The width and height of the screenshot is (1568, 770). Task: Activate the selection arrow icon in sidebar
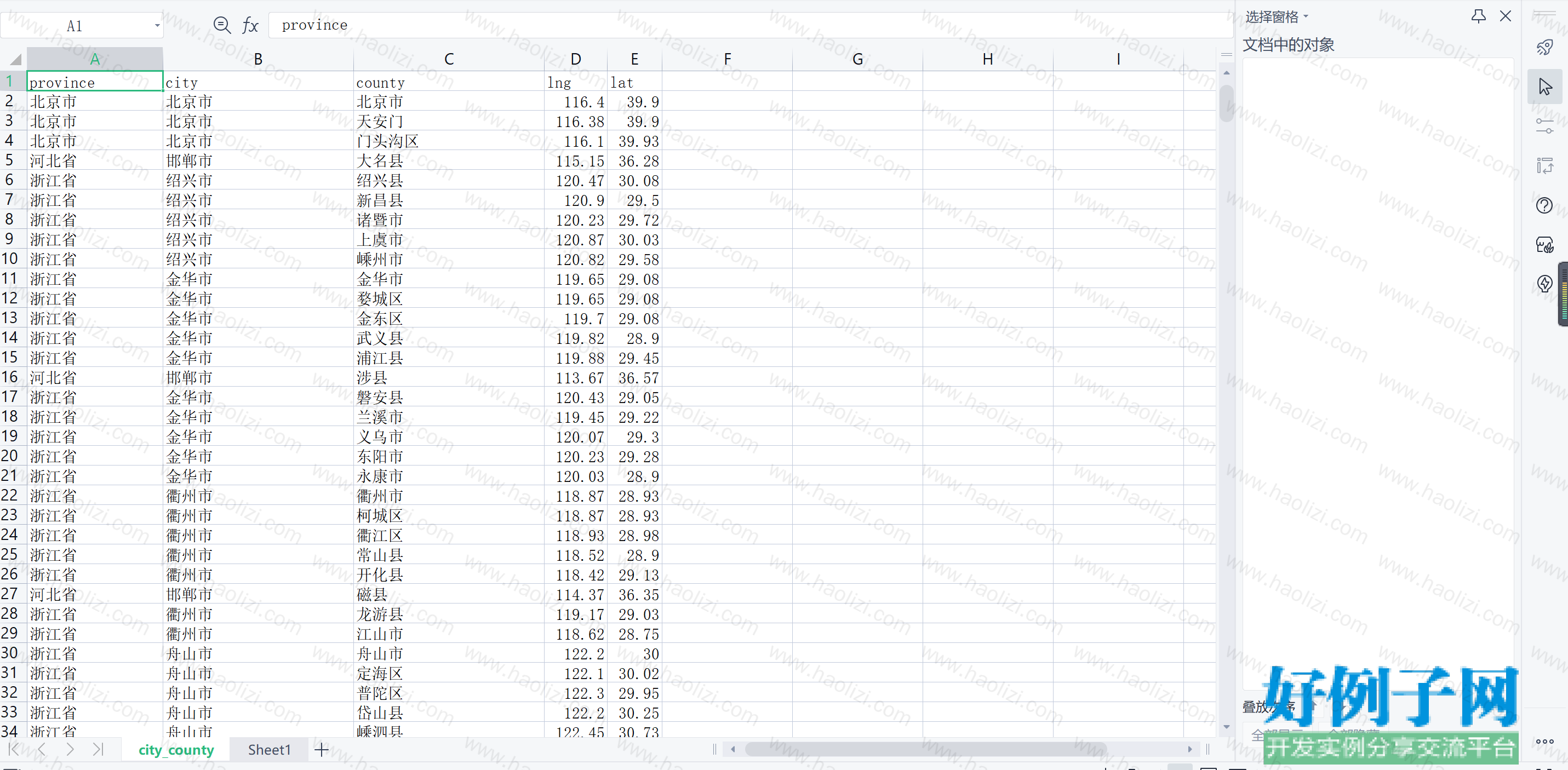(1544, 87)
